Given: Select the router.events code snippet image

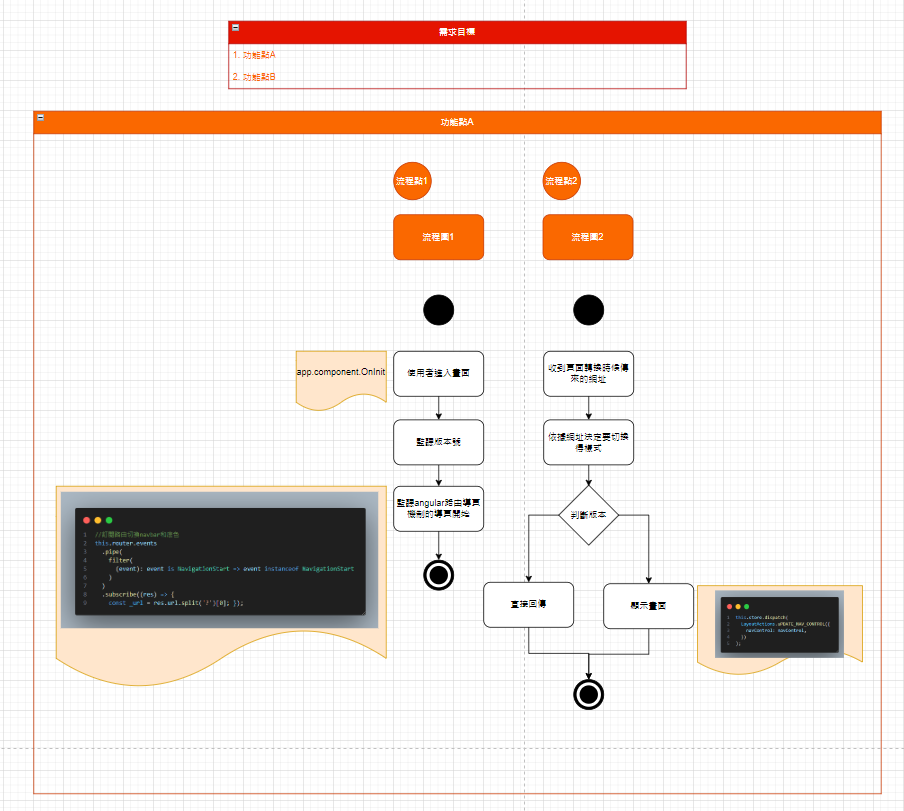Looking at the screenshot, I should pyautogui.click(x=220, y=560).
